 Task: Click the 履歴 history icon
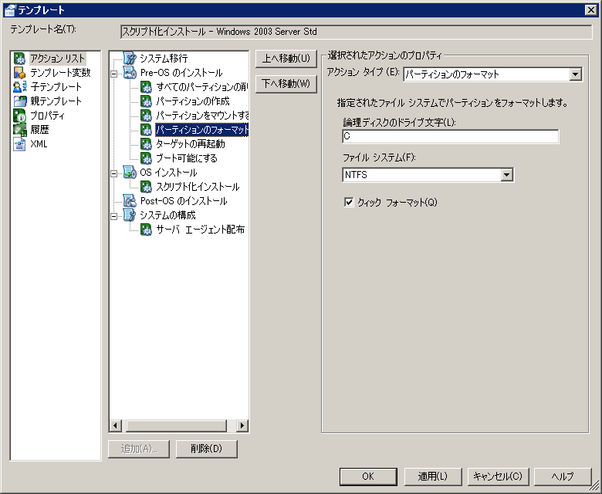(x=20, y=130)
